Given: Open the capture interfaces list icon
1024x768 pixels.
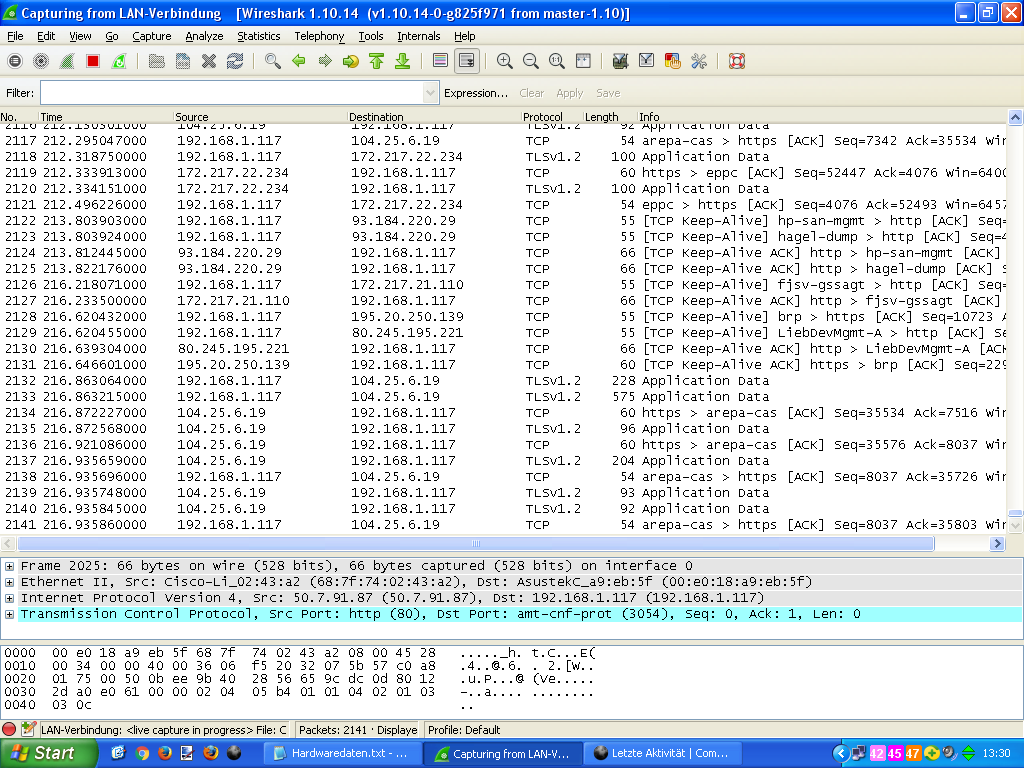Looking at the screenshot, I should pos(15,61).
